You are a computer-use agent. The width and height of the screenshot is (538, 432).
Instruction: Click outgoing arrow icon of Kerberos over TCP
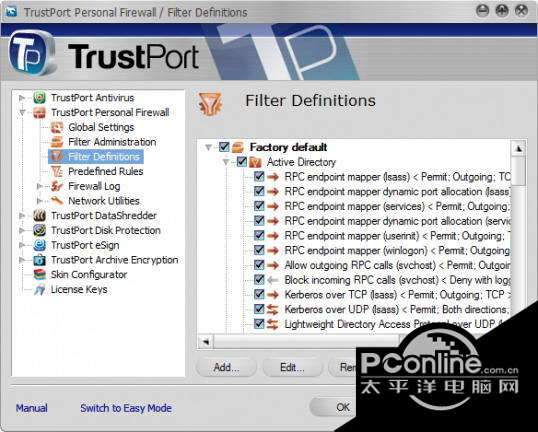(273, 295)
